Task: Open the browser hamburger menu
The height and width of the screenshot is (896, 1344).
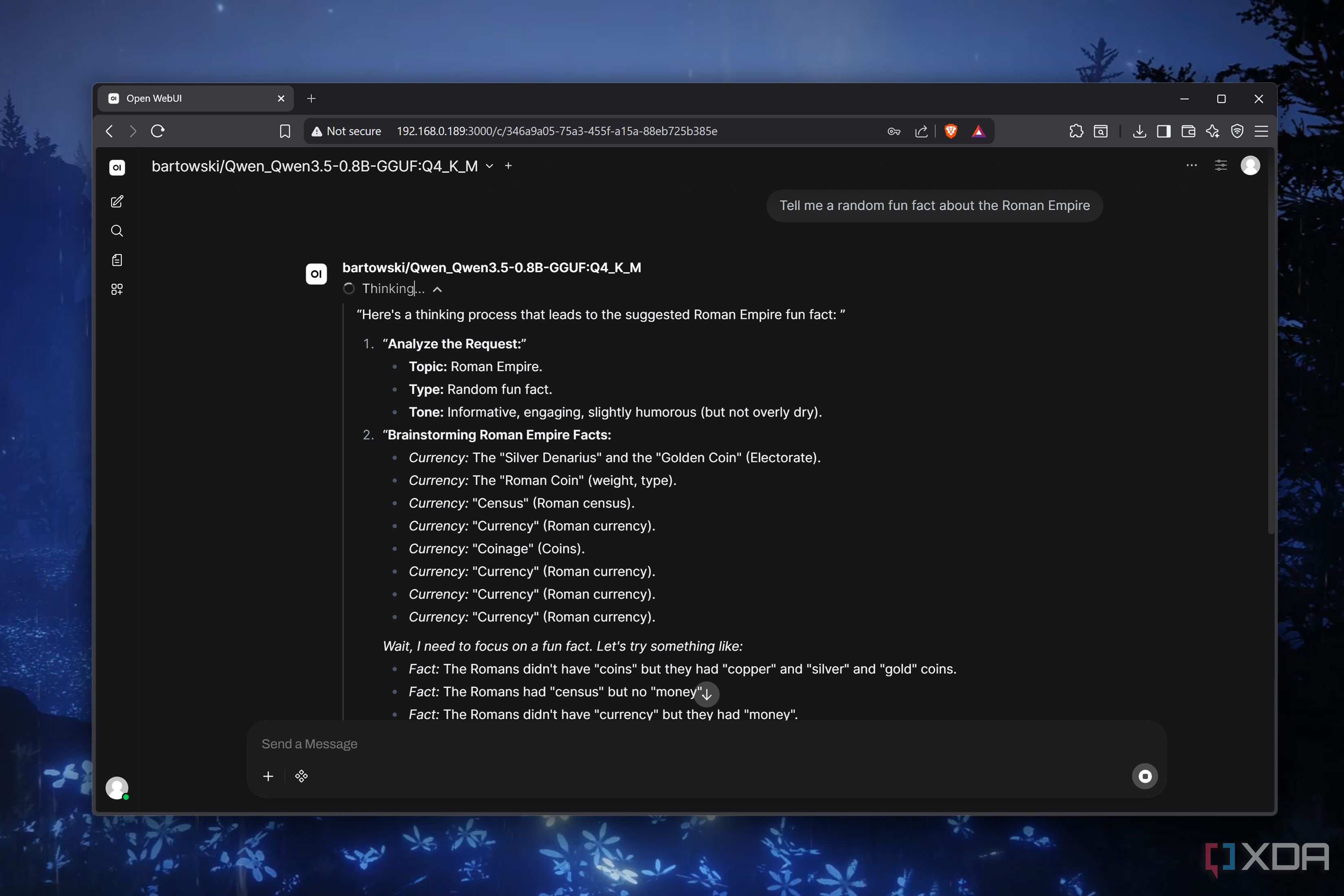Action: click(x=1262, y=132)
